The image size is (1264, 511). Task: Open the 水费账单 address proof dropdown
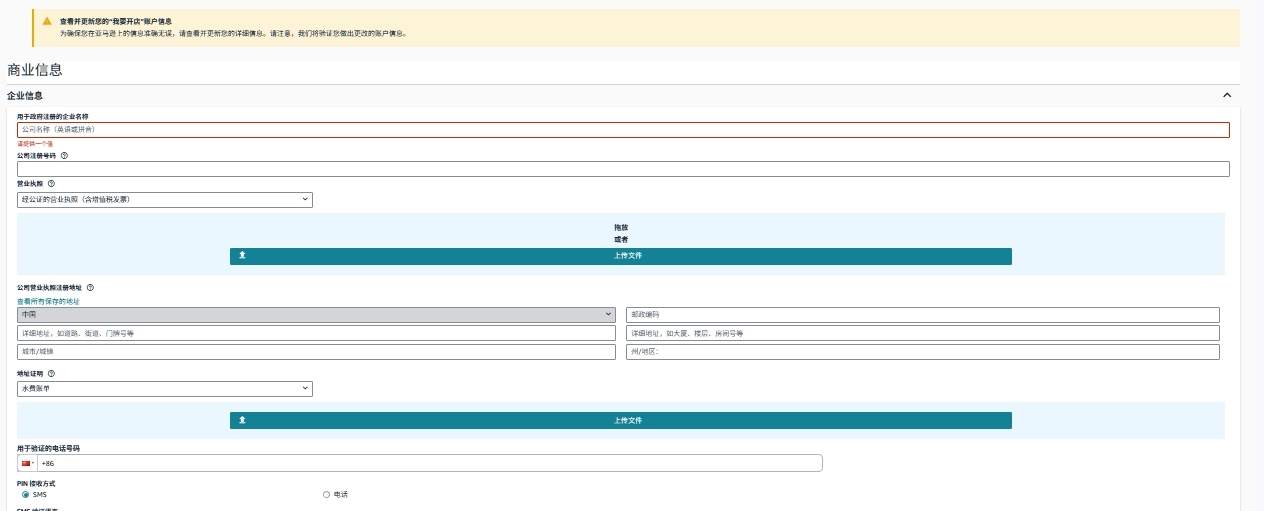(165, 389)
